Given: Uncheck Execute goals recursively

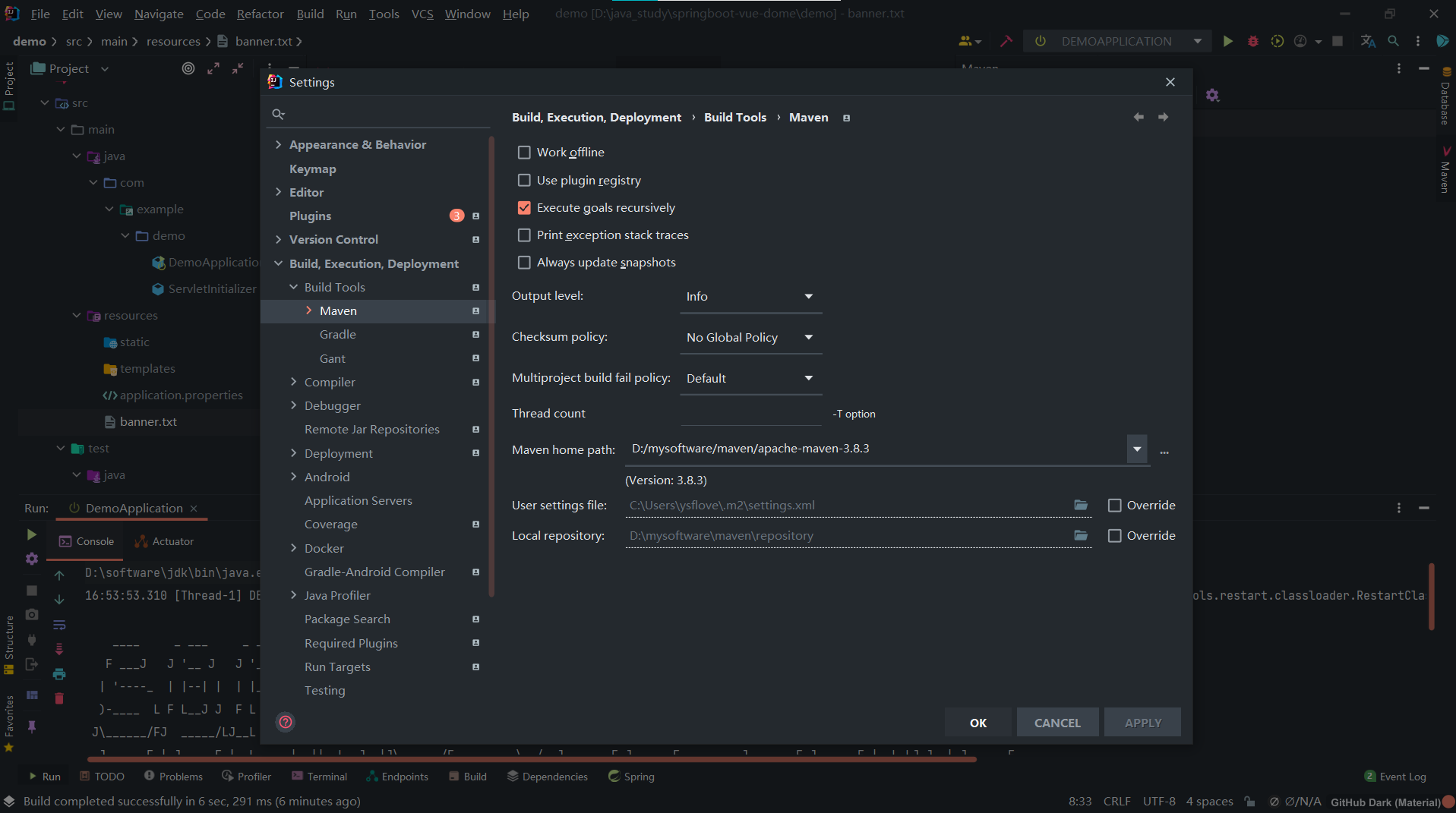Looking at the screenshot, I should [x=524, y=208].
